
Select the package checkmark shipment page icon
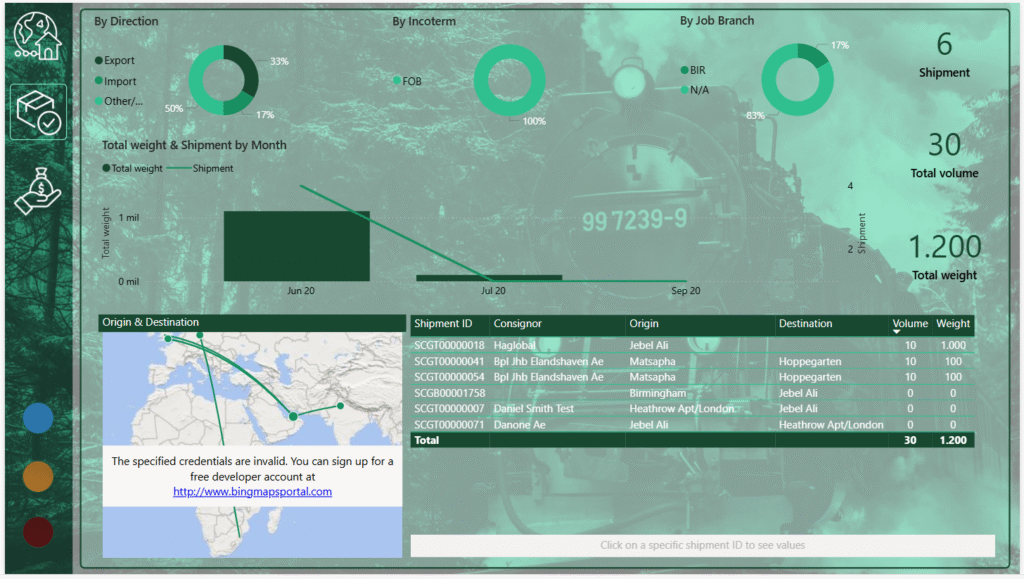coord(38,112)
